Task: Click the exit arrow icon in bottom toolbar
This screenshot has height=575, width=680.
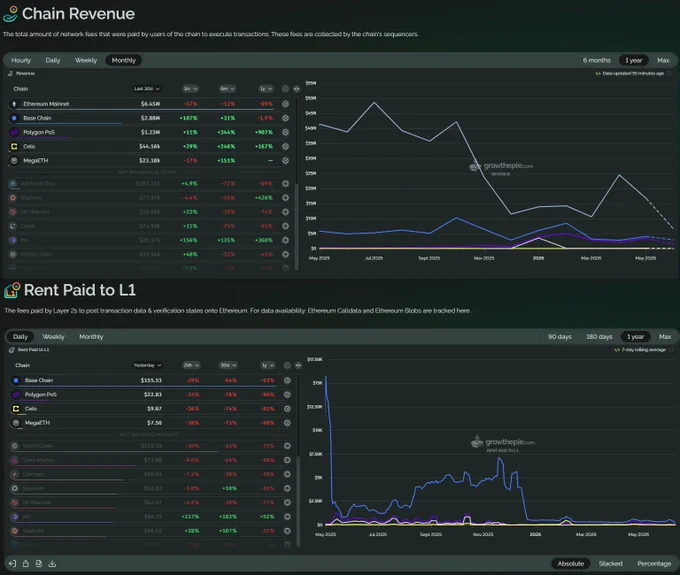Action: [12, 563]
